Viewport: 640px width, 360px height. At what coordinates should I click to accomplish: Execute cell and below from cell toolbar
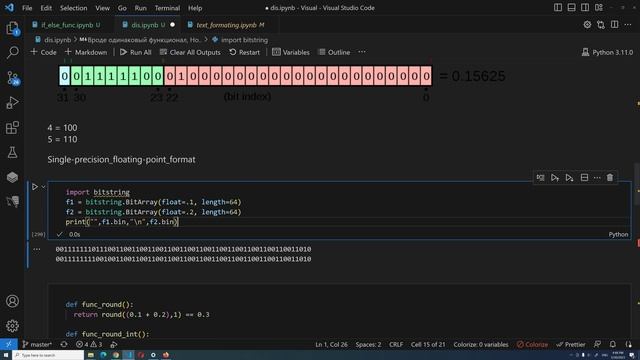pyautogui.click(x=569, y=178)
